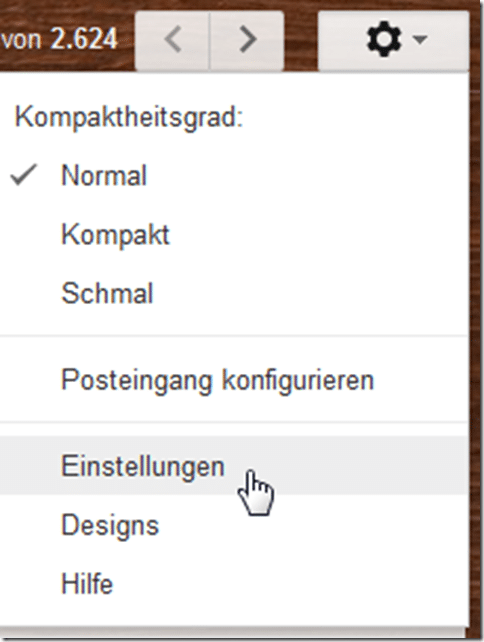
Task: Click the highlighted Einstellungen row
Action: click(234, 466)
